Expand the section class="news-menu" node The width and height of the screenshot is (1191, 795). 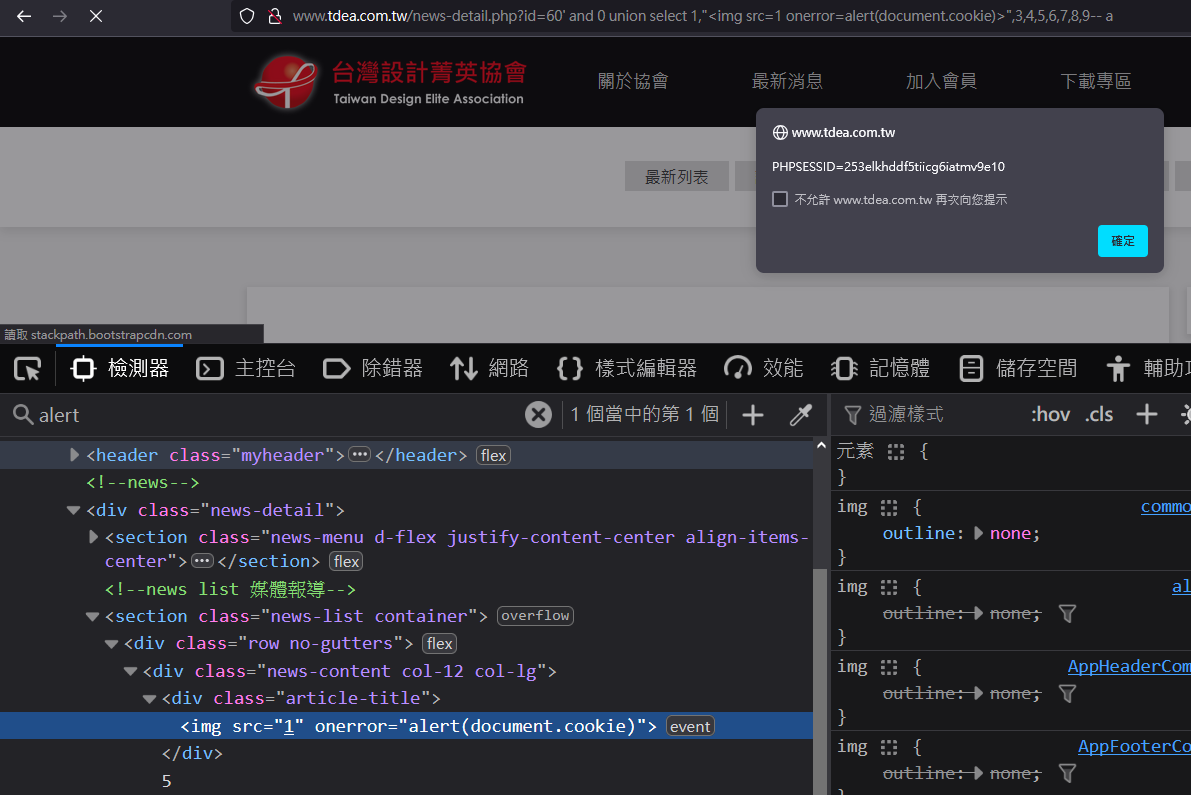pyautogui.click(x=93, y=538)
